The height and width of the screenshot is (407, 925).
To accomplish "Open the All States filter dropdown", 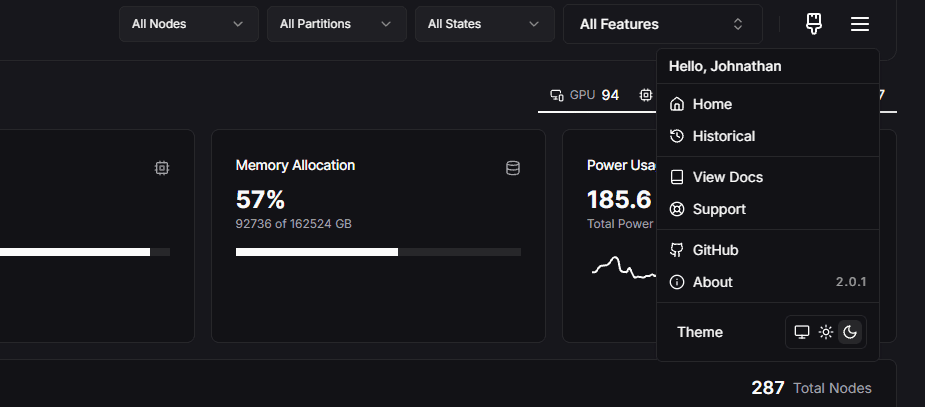I will click(484, 24).
